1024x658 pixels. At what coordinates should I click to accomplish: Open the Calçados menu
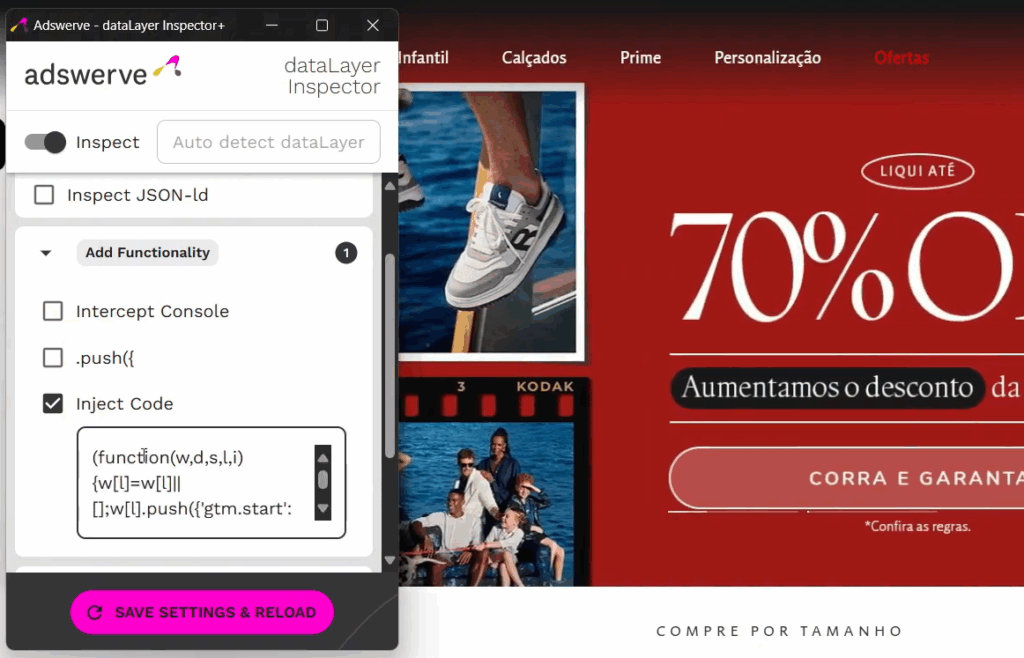point(534,57)
